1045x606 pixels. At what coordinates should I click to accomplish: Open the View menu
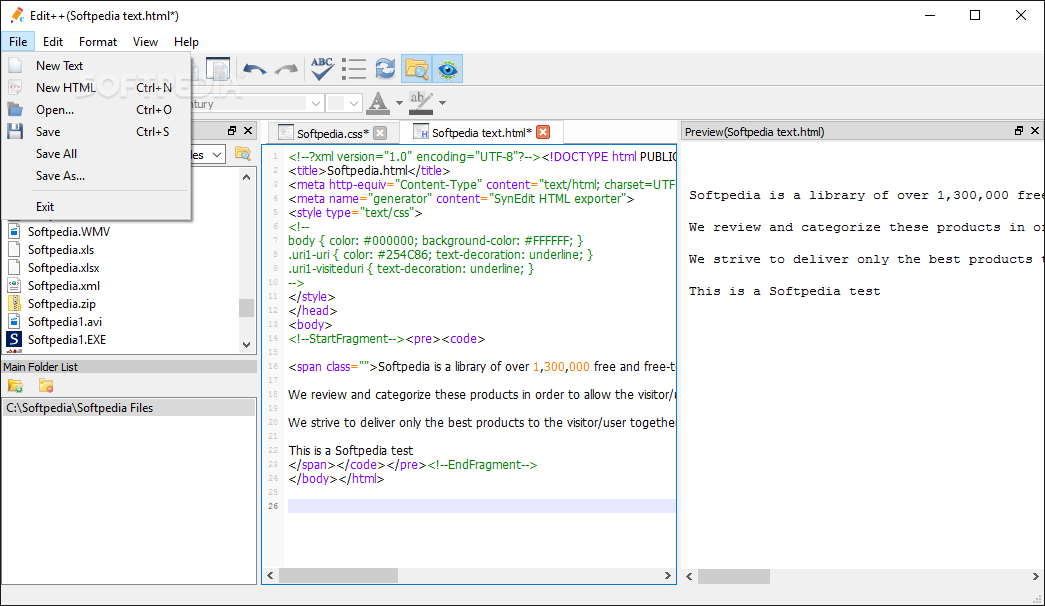[145, 41]
